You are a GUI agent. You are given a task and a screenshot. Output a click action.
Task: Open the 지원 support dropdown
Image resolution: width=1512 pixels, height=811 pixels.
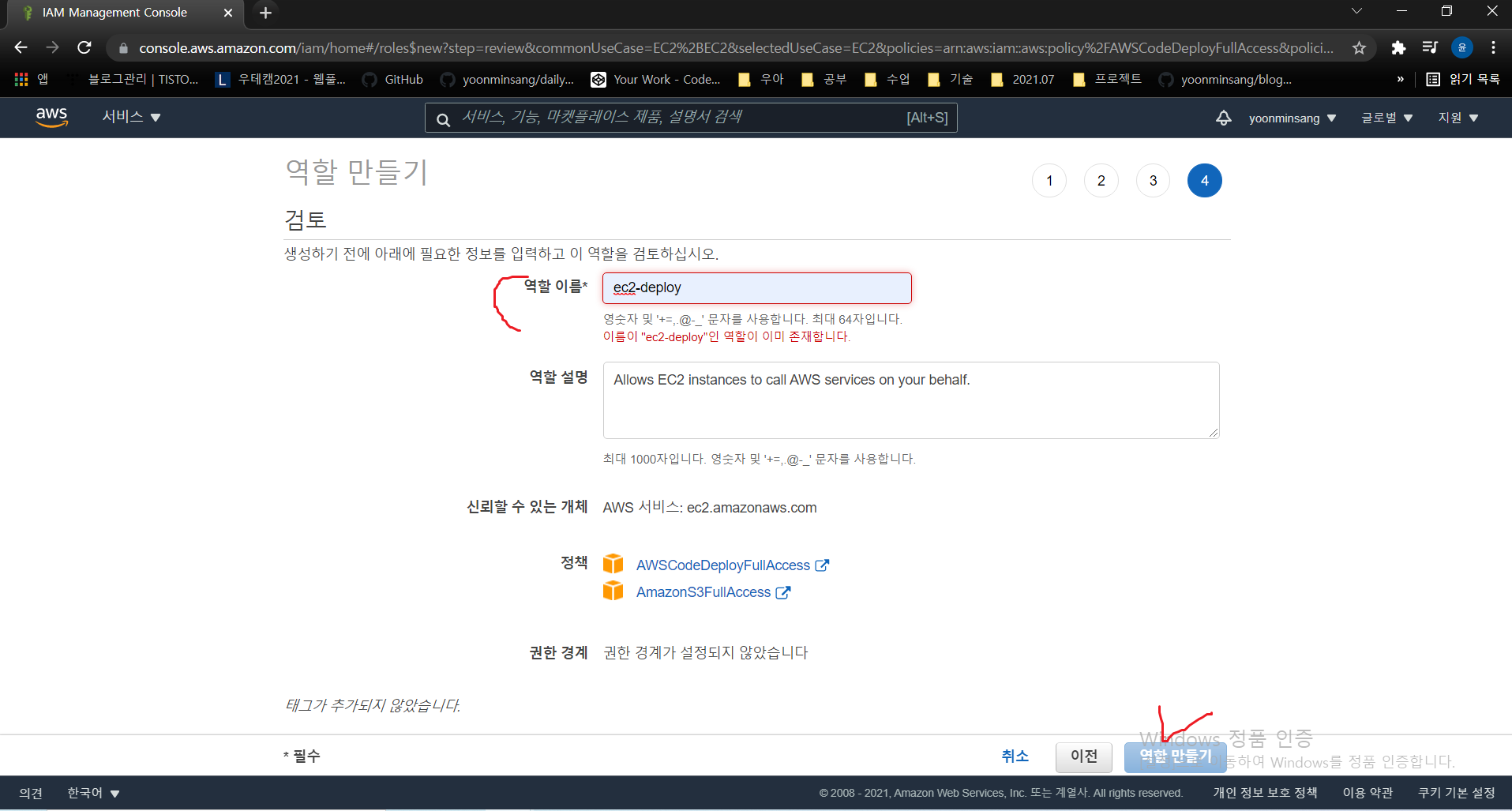[x=1458, y=118]
